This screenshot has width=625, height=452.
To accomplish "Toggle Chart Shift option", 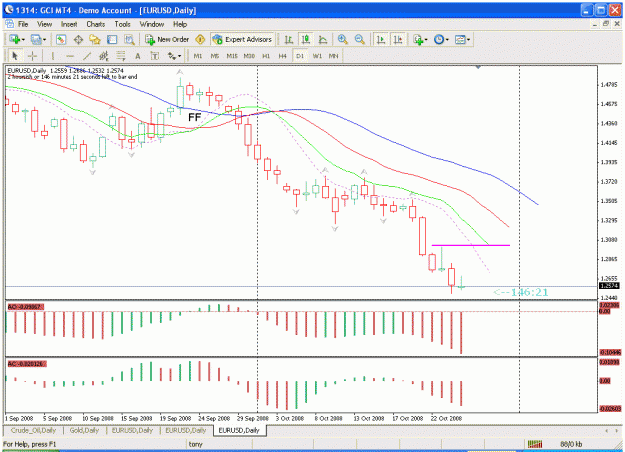I will tap(398, 39).
